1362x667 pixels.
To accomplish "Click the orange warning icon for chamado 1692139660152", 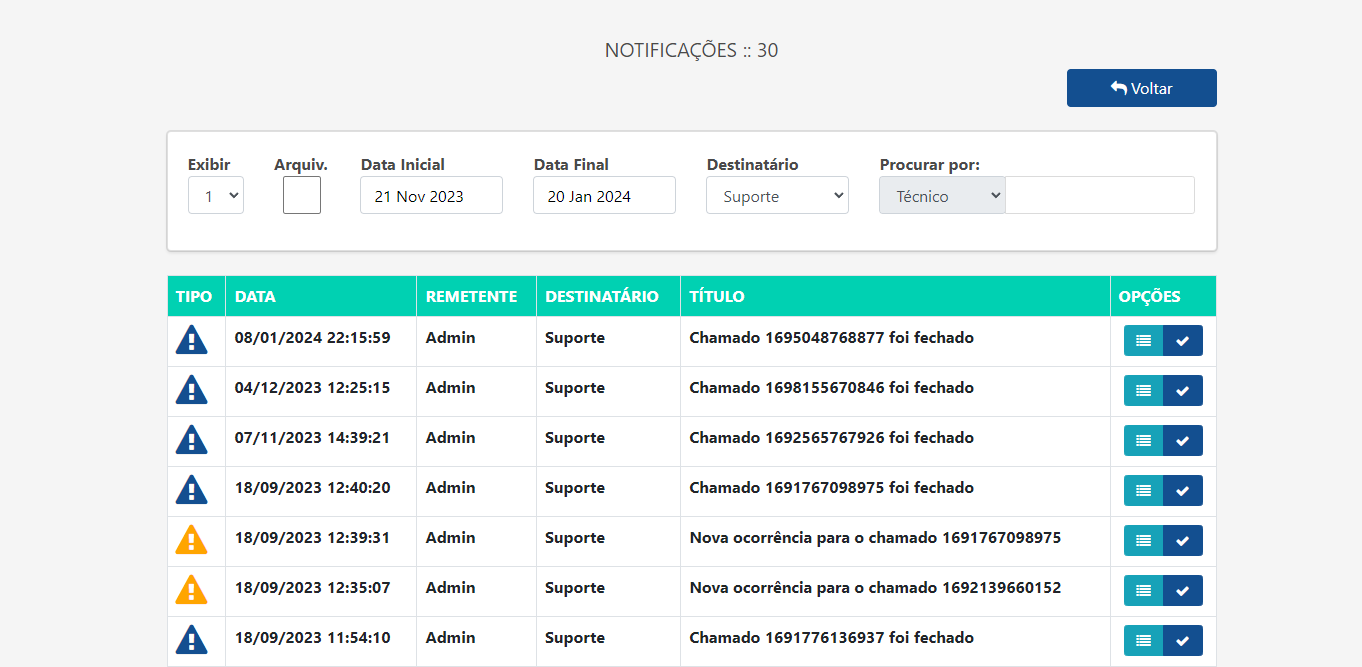I will point(192,590).
